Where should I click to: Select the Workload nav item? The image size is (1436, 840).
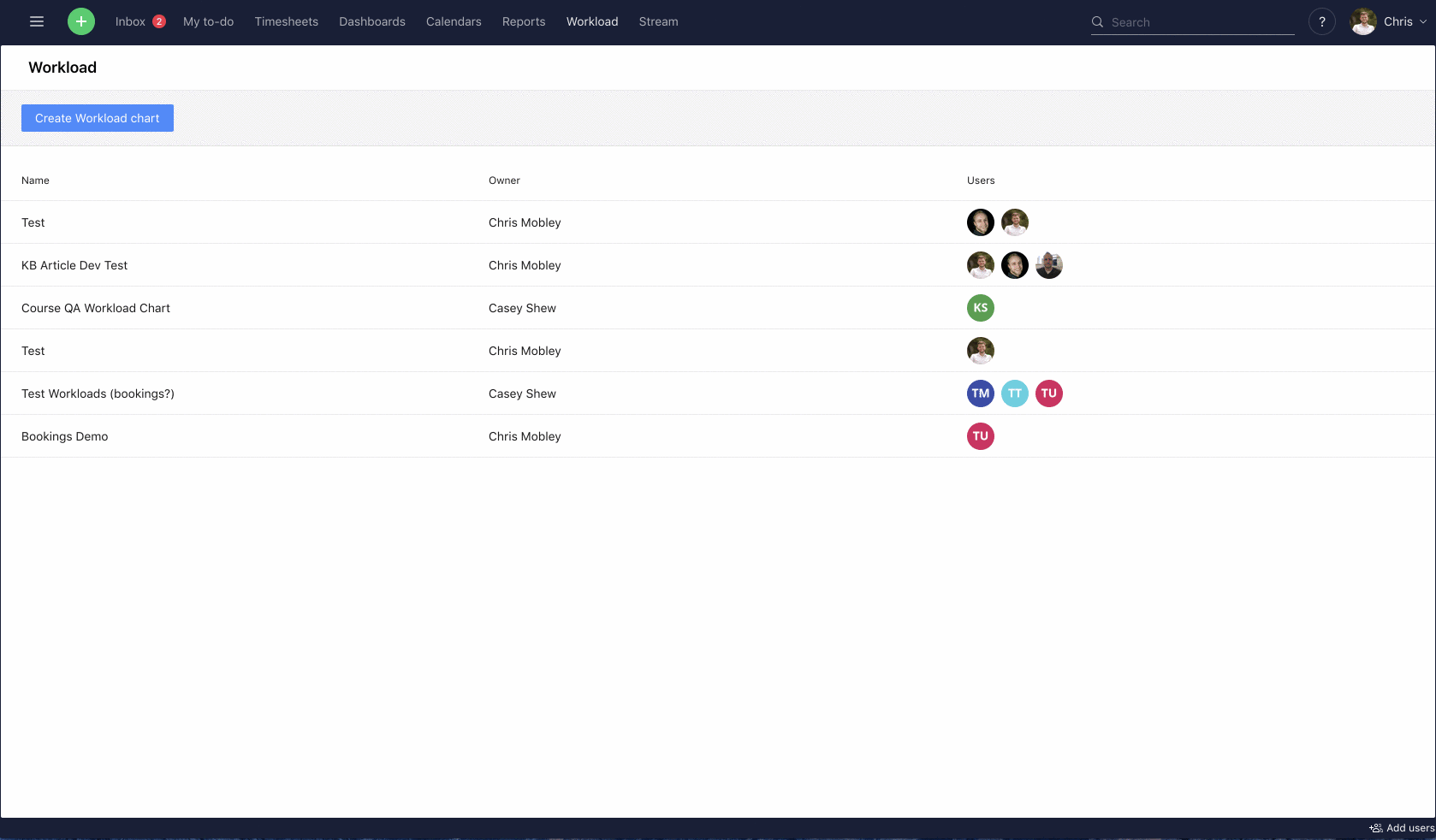pos(592,21)
